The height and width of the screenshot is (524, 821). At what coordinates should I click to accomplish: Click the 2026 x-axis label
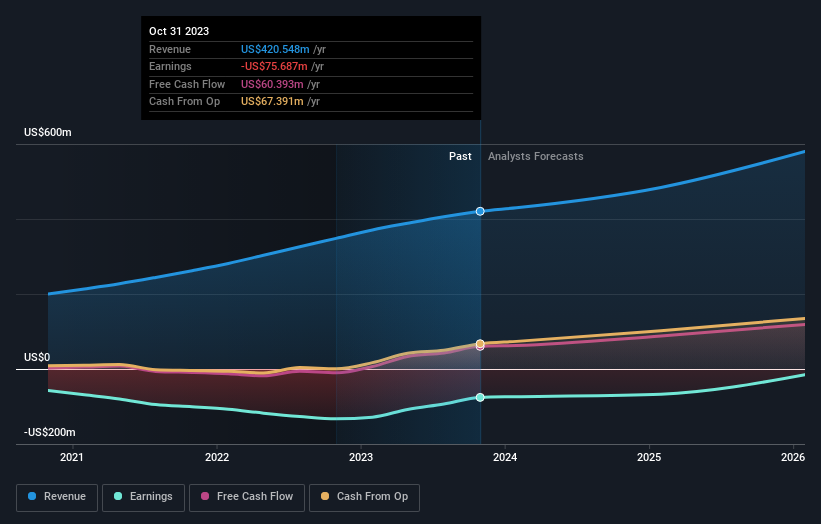point(793,457)
